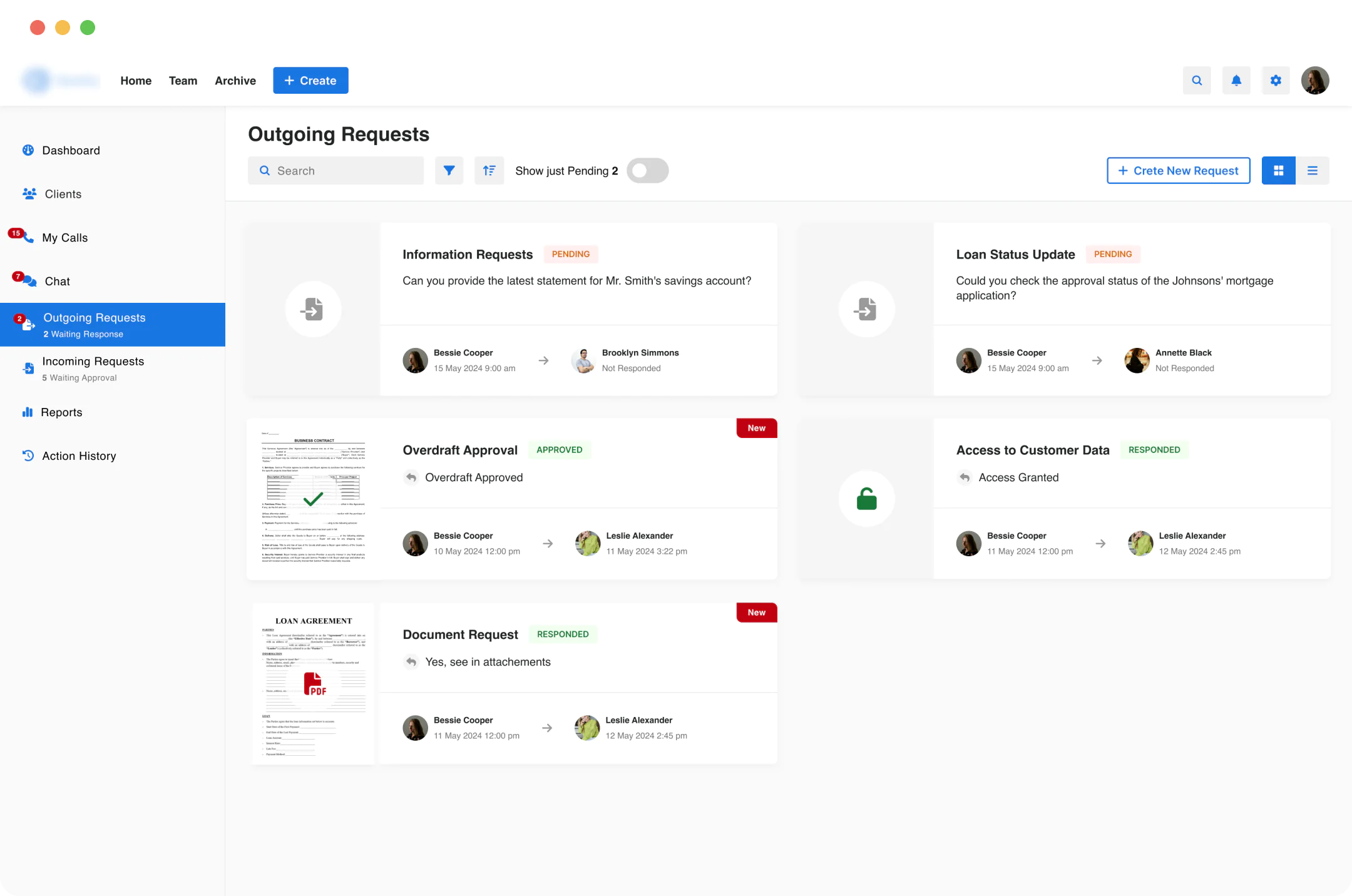Open Archive menu
Viewport: 1352px width, 896px height.
pos(235,81)
